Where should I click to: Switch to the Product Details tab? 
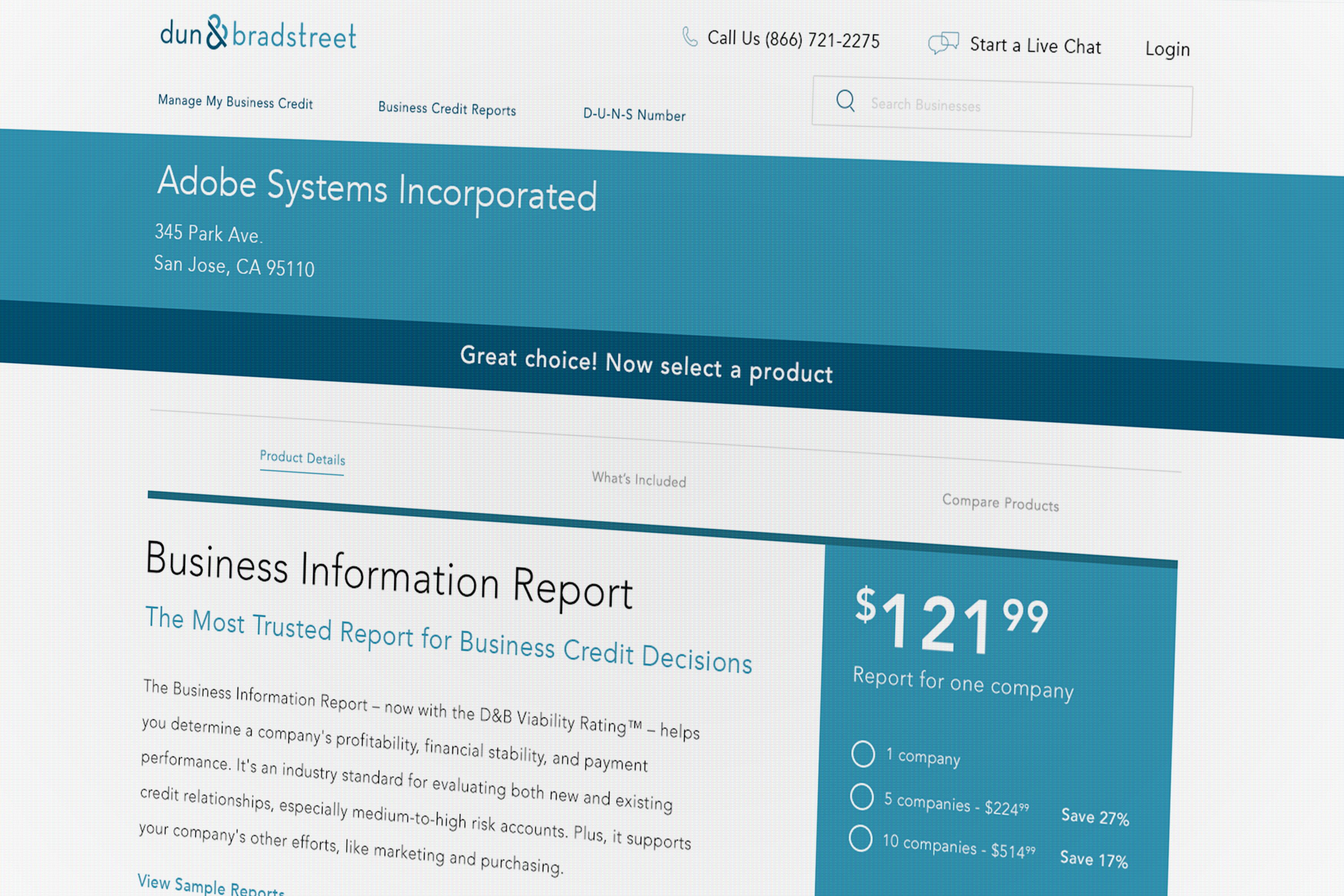[302, 458]
